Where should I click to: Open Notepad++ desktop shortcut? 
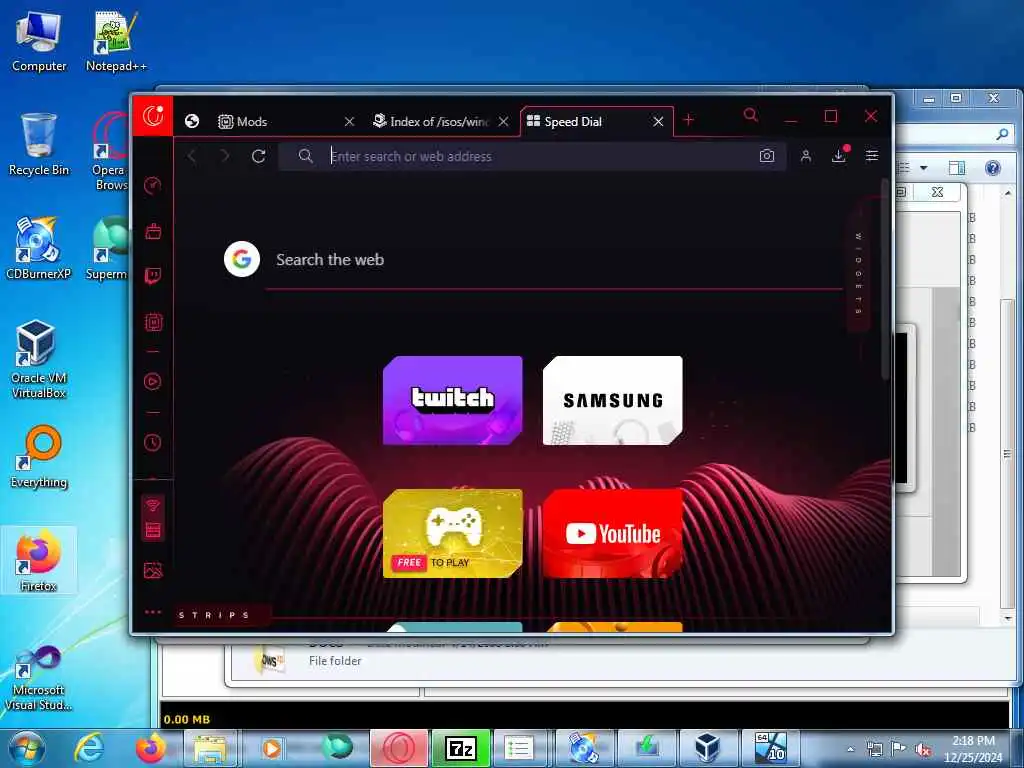[116, 42]
